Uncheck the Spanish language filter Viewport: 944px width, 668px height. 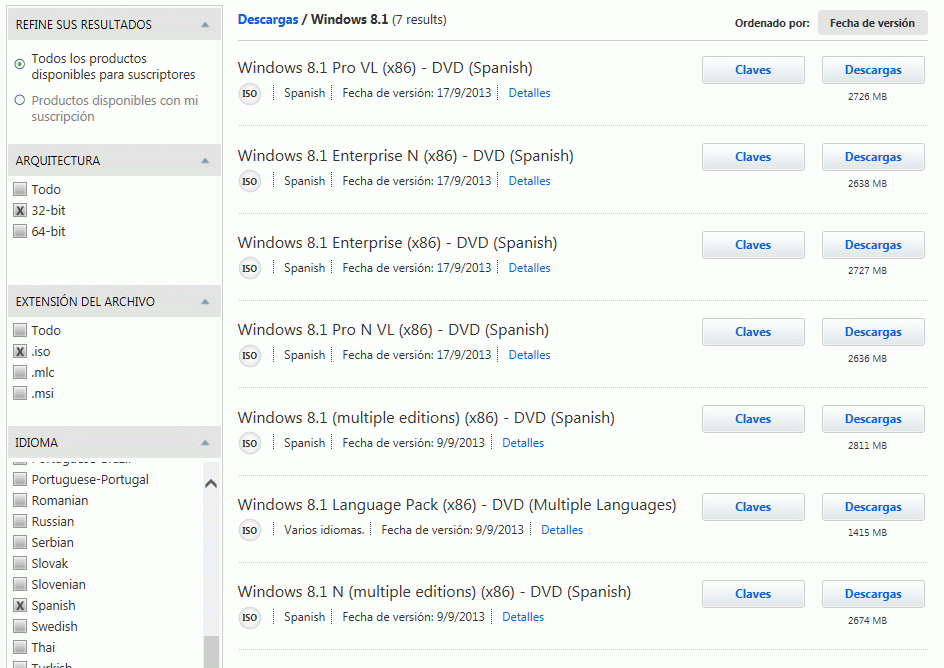(20, 606)
